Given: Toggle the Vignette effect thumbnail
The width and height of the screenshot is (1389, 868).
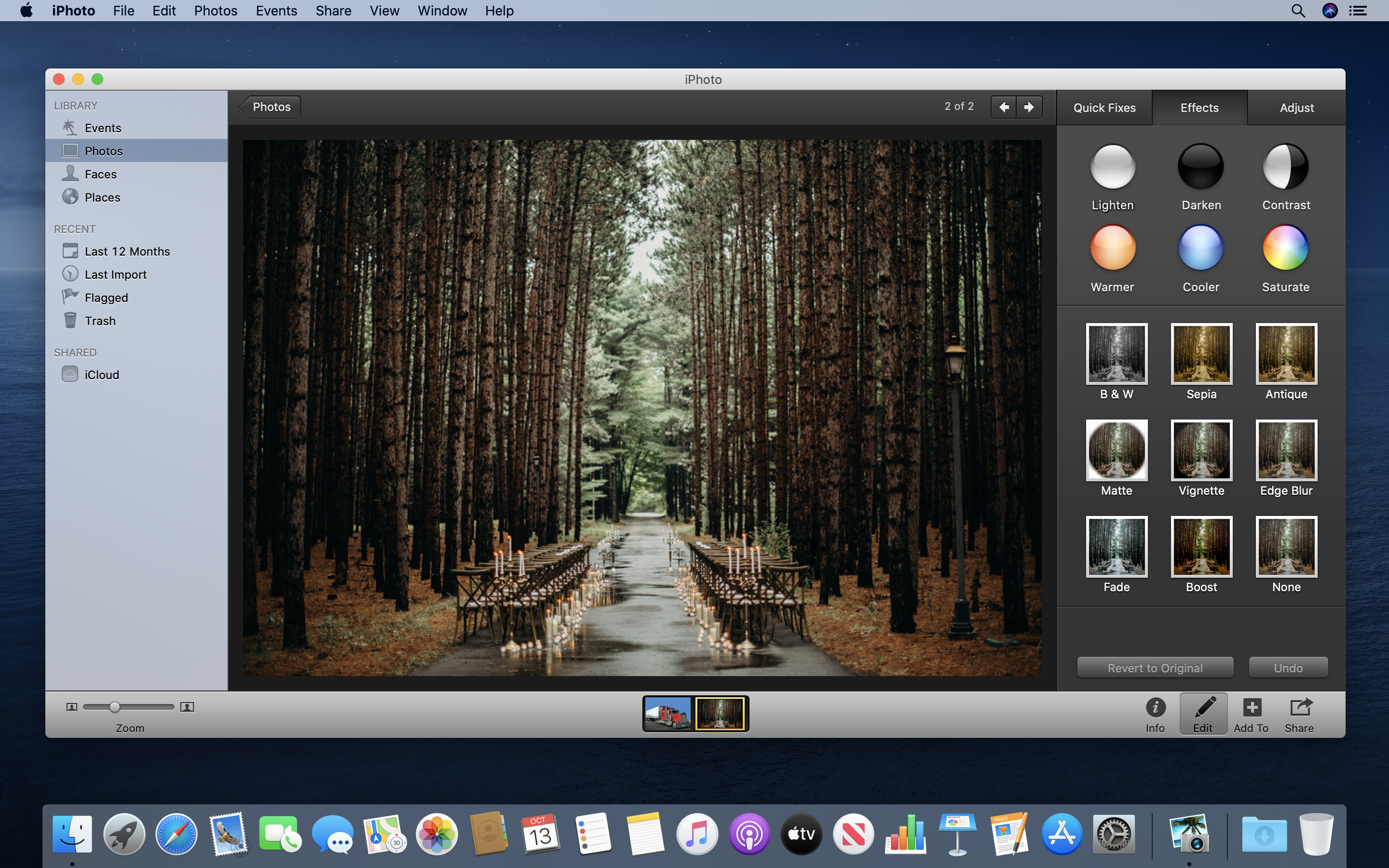Looking at the screenshot, I should (x=1201, y=450).
